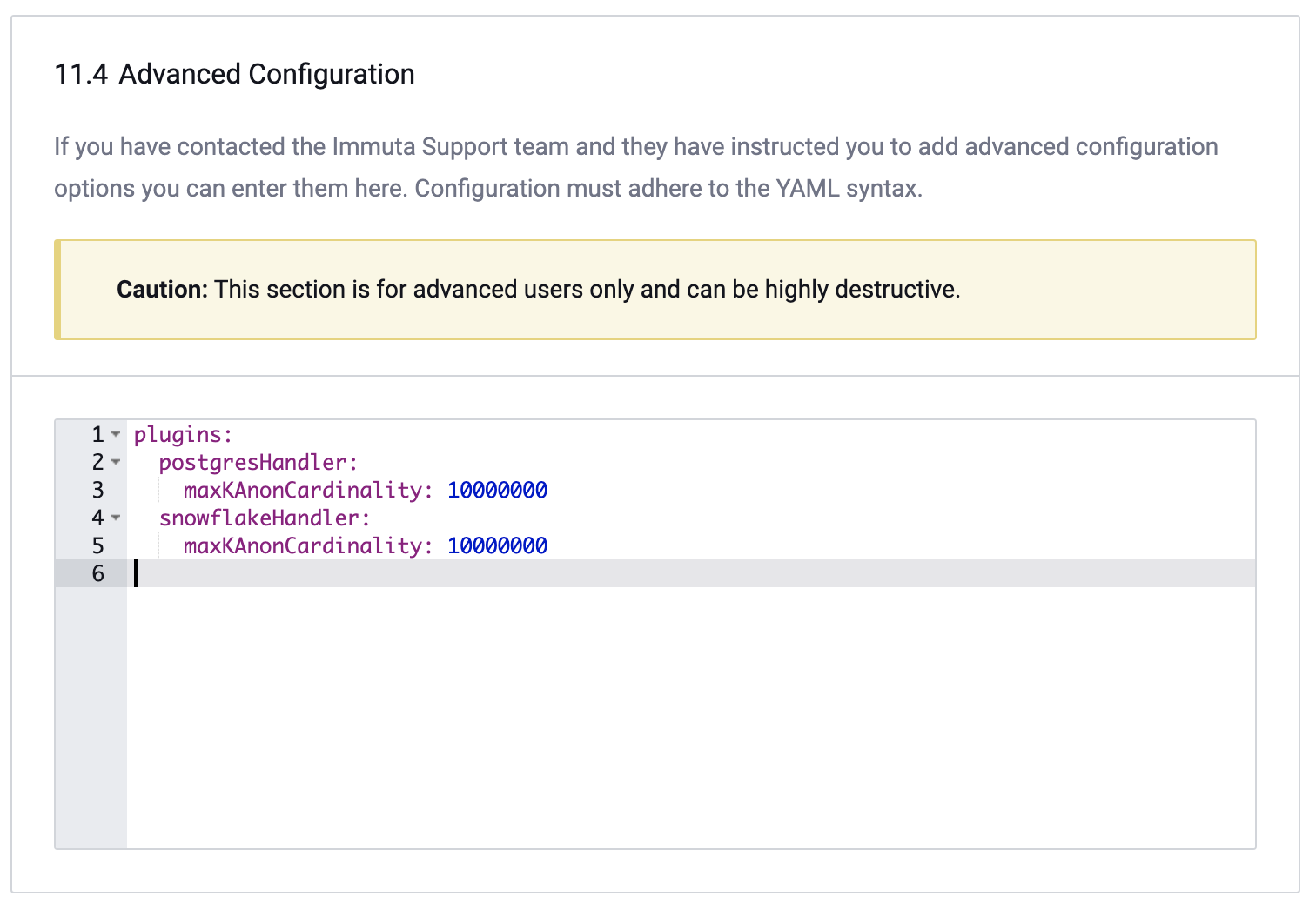This screenshot has width=1316, height=903.
Task: Collapse the postgresHandler fold arrow on line 2
Action: (x=116, y=462)
